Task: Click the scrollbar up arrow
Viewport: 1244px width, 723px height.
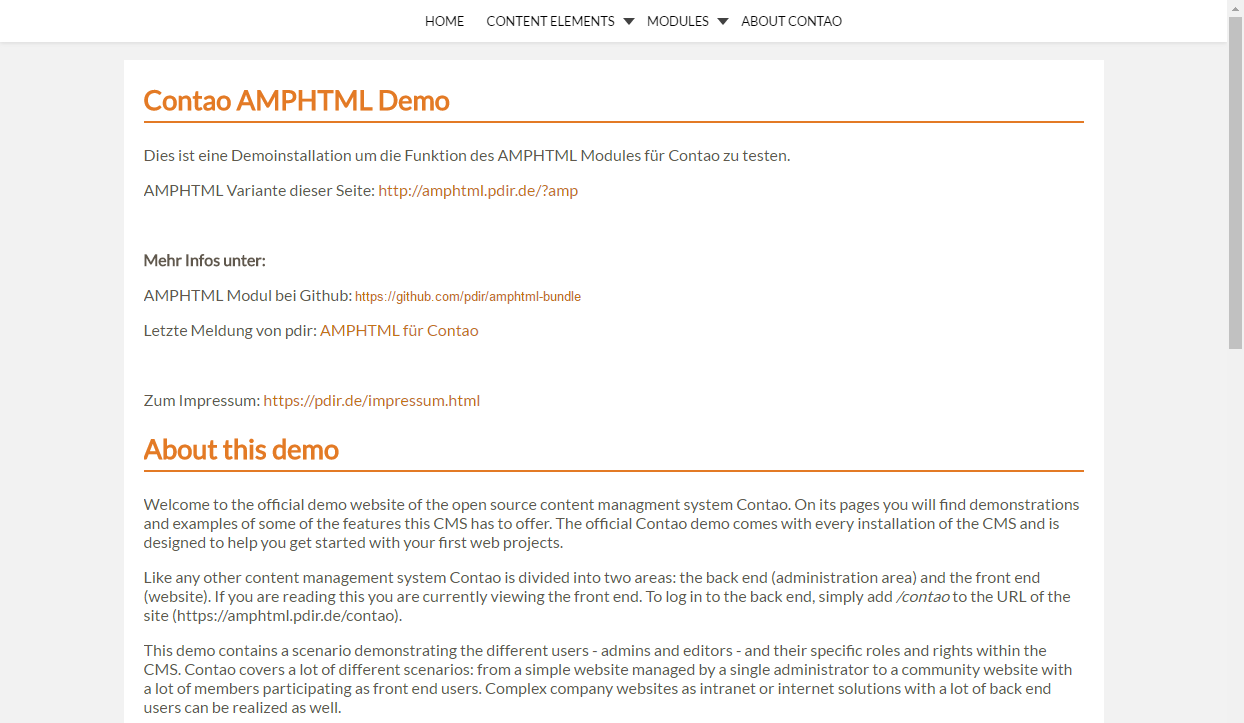Action: pos(1235,8)
